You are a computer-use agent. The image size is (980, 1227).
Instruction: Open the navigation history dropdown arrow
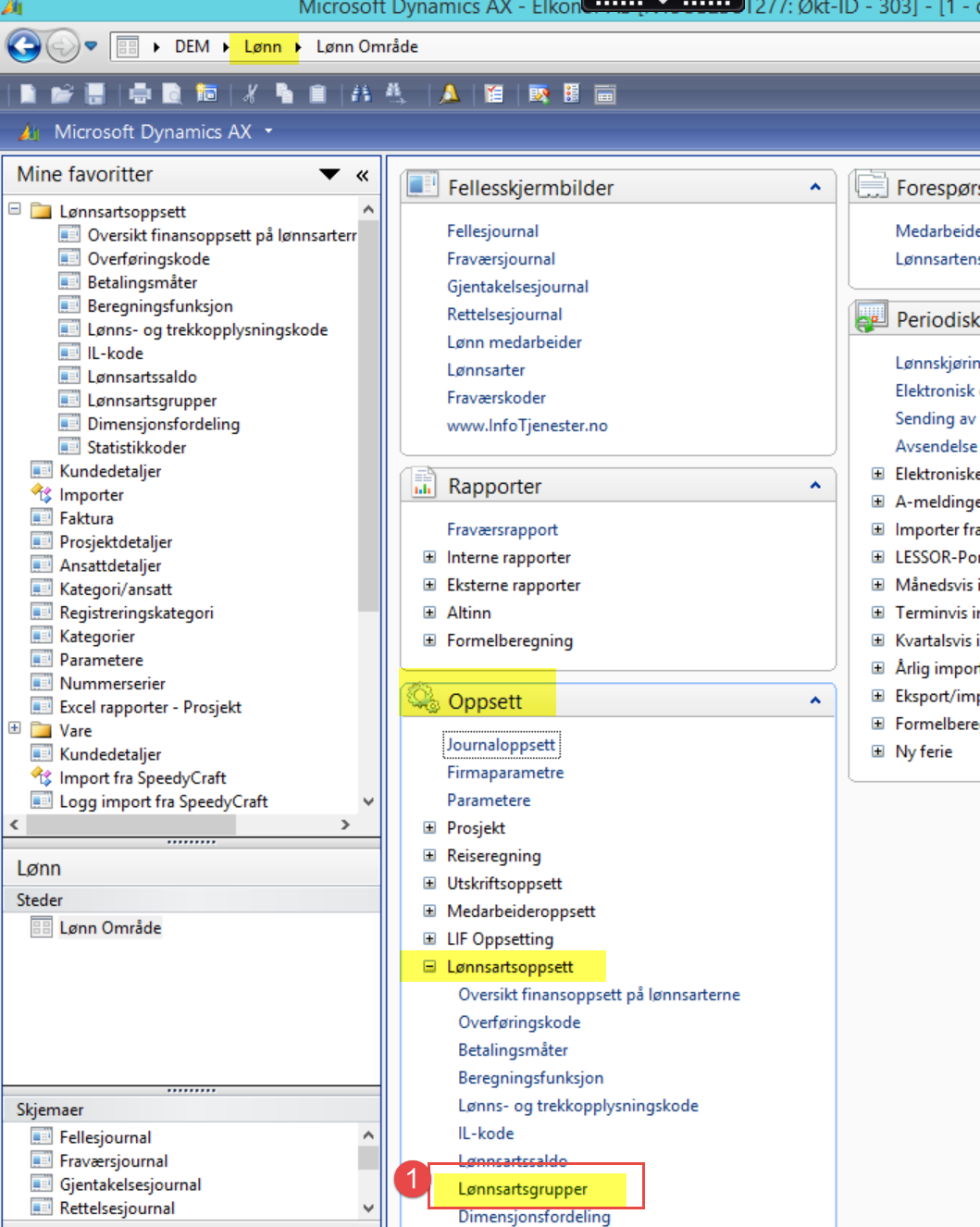coord(91,45)
